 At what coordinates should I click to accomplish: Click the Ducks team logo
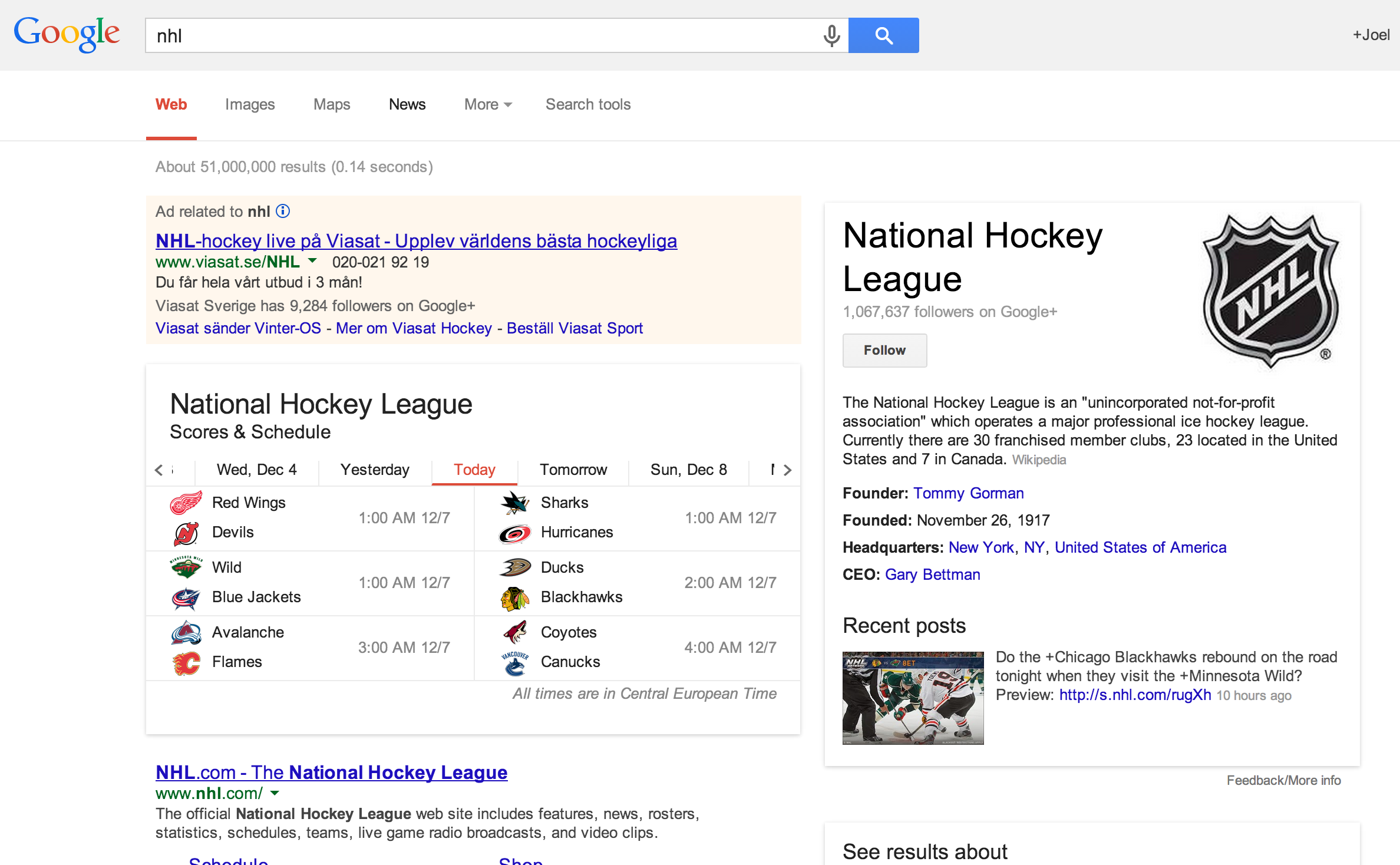click(515, 567)
